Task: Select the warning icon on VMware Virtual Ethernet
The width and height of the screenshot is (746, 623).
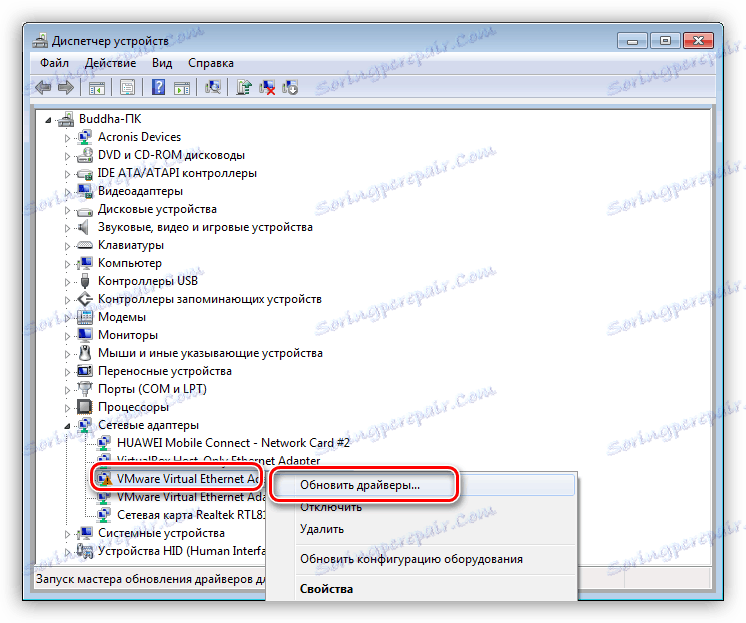Action: click(x=104, y=479)
